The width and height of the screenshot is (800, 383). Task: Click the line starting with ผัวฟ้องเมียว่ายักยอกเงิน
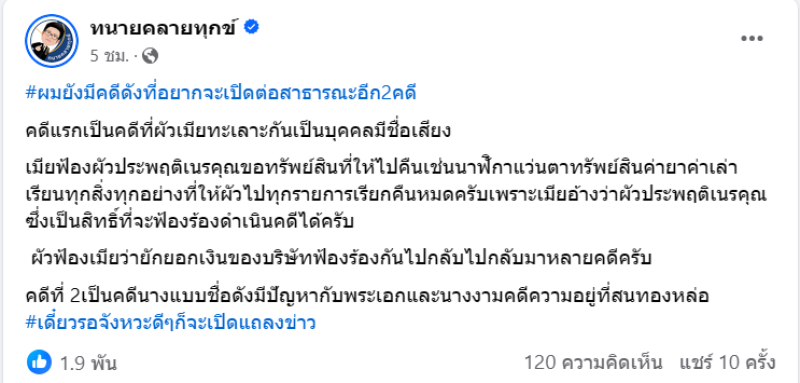coord(341,259)
